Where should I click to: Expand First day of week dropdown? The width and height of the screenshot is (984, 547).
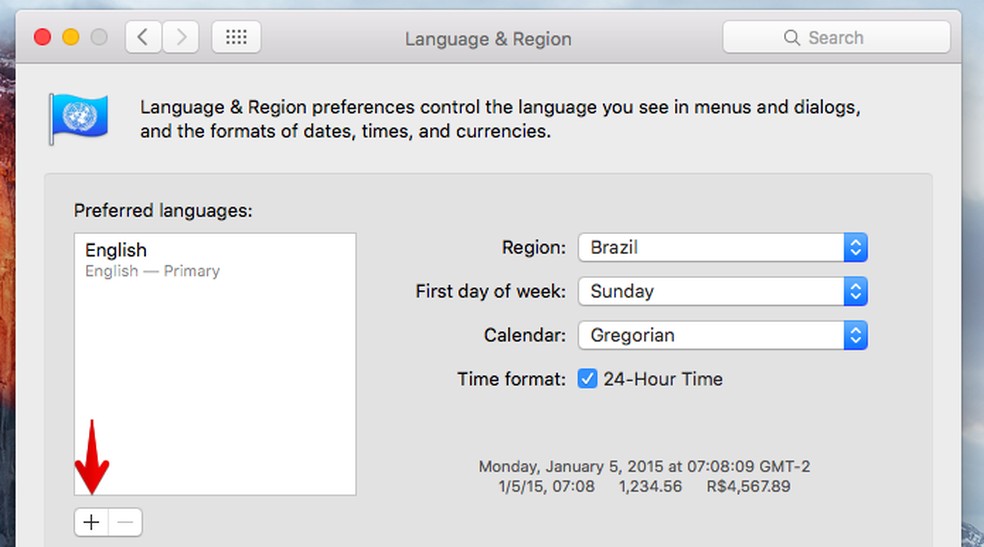(x=722, y=291)
